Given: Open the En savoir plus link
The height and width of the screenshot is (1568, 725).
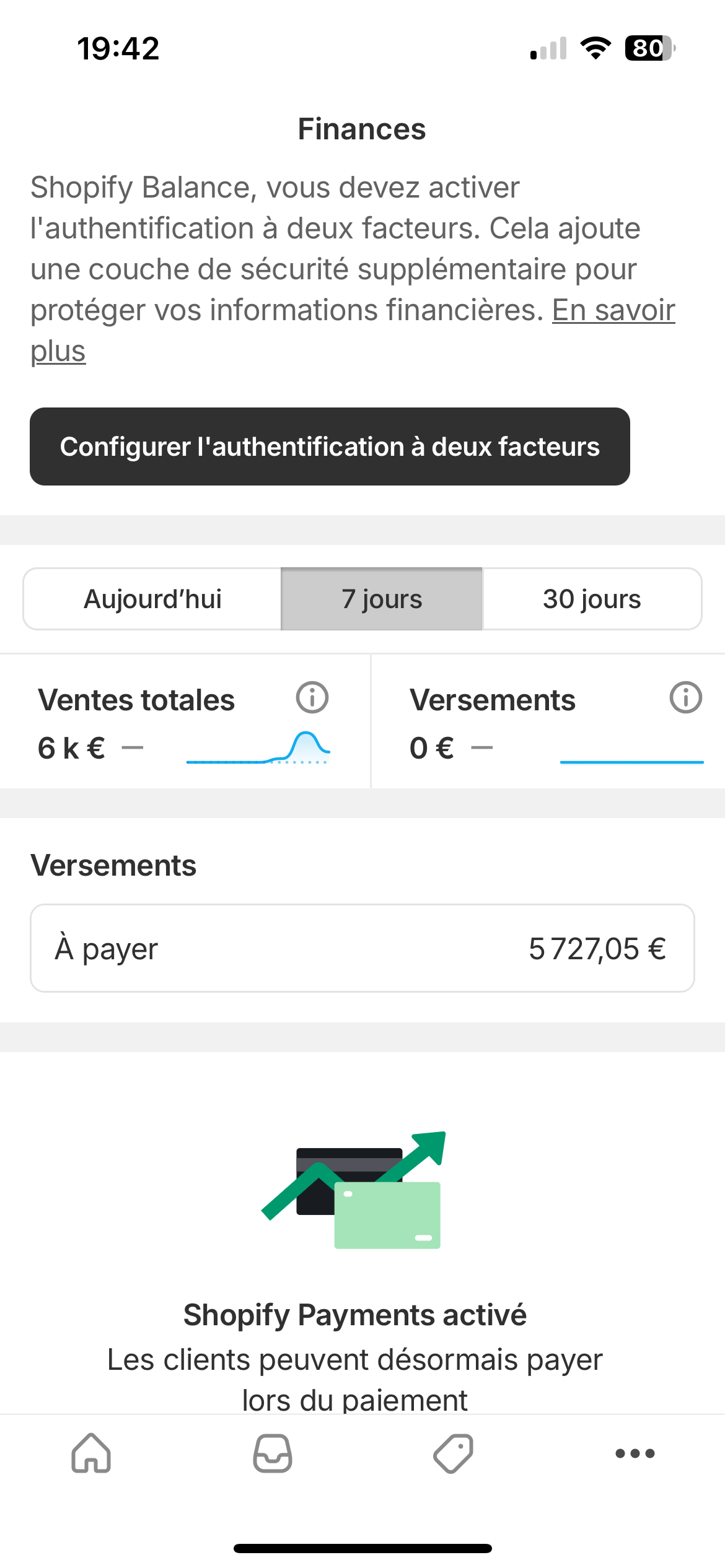Looking at the screenshot, I should [612, 311].
